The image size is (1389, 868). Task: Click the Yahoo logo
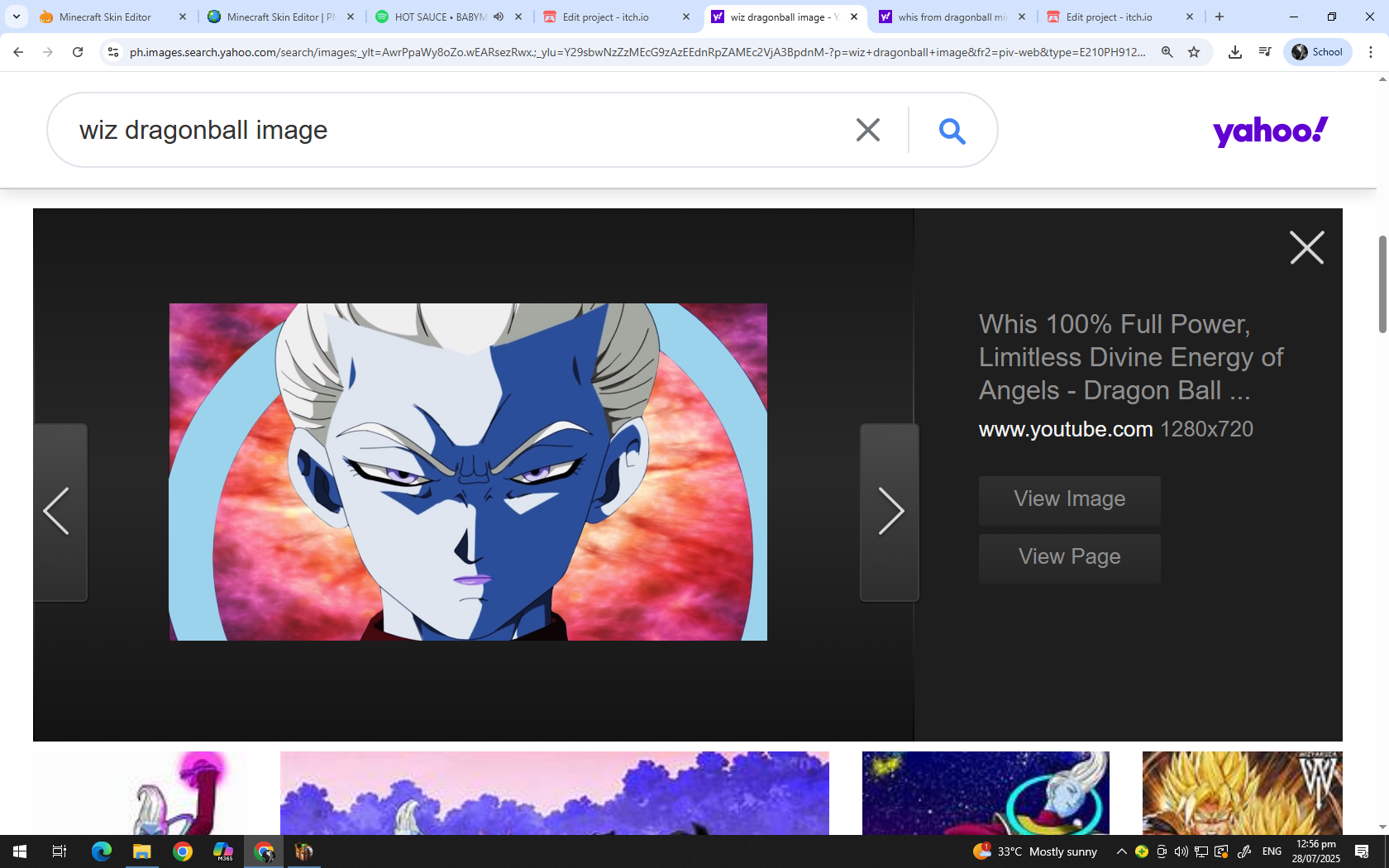click(1270, 131)
